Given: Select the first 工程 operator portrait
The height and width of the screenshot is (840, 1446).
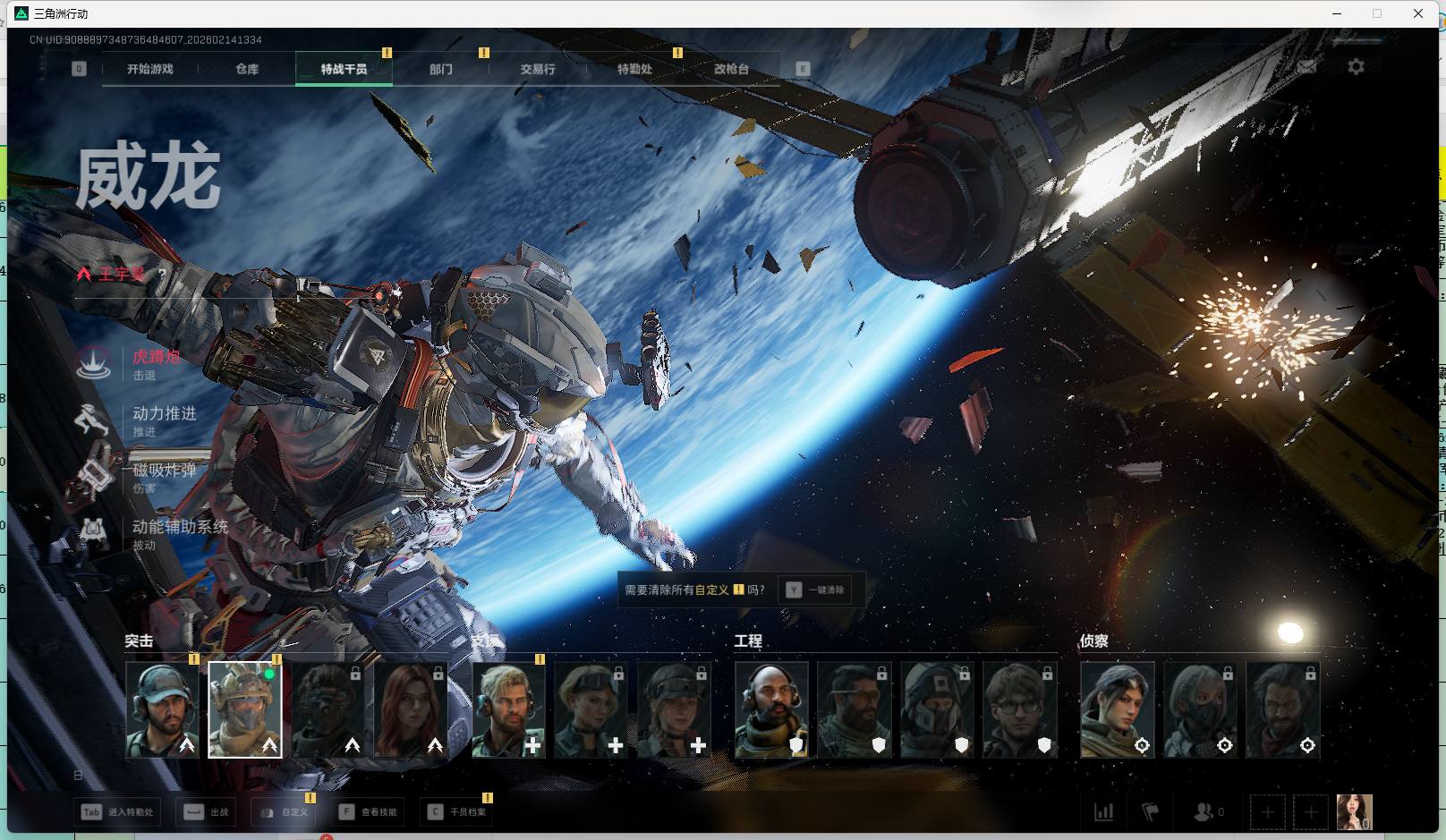Looking at the screenshot, I should click(771, 709).
